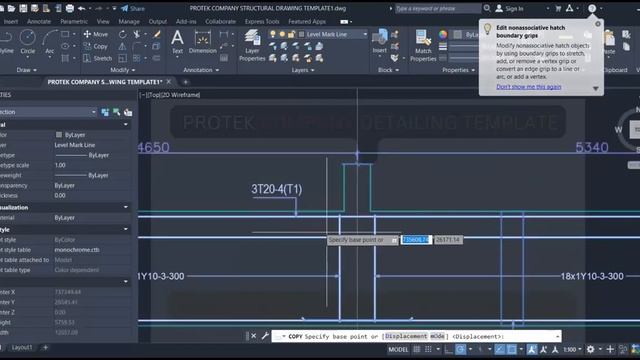The height and width of the screenshot is (360, 640).
Task: Click the keyword search input field
Action: [x=437, y=8]
